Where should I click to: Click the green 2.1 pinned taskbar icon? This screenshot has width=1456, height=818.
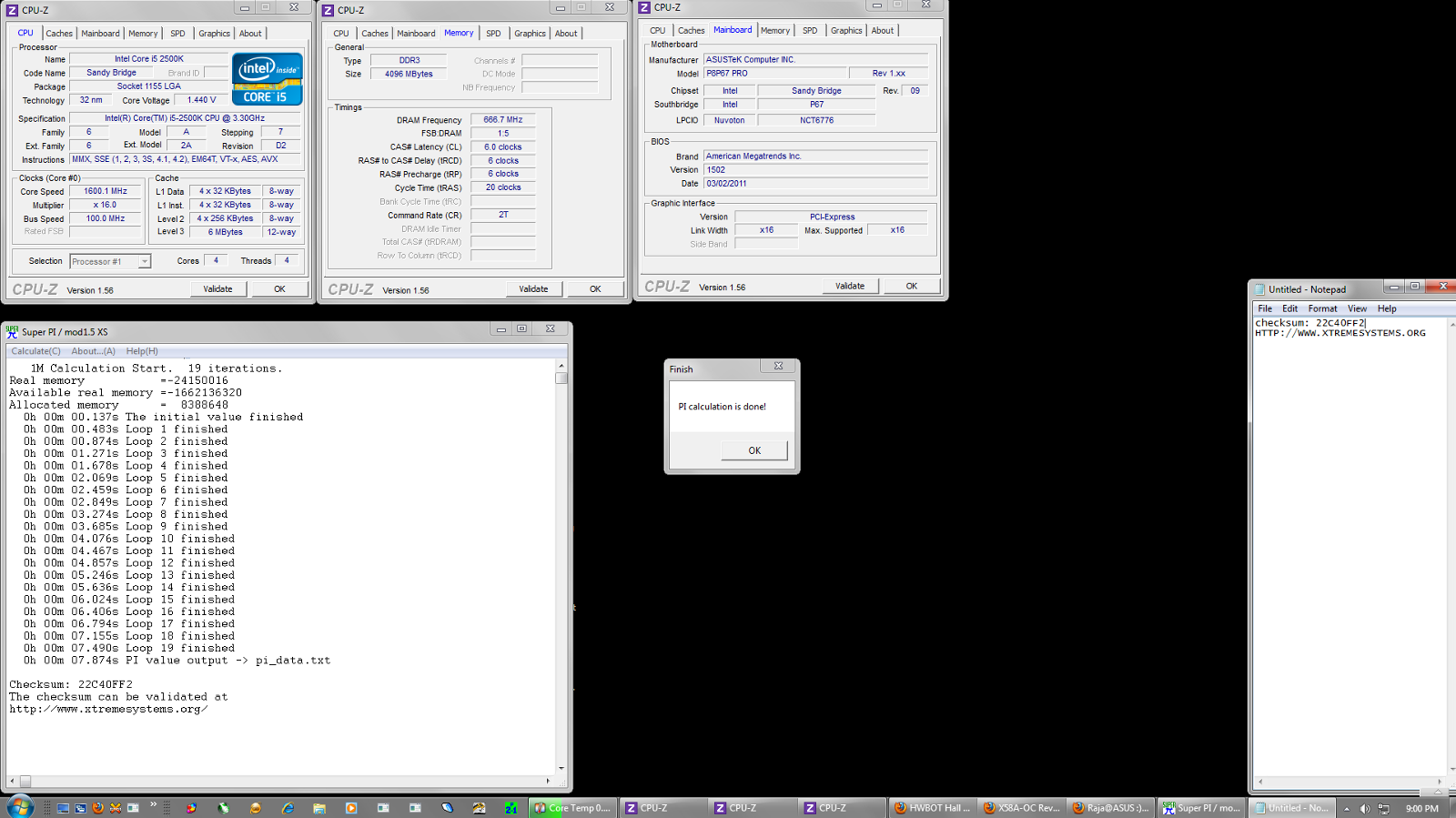tap(511, 808)
